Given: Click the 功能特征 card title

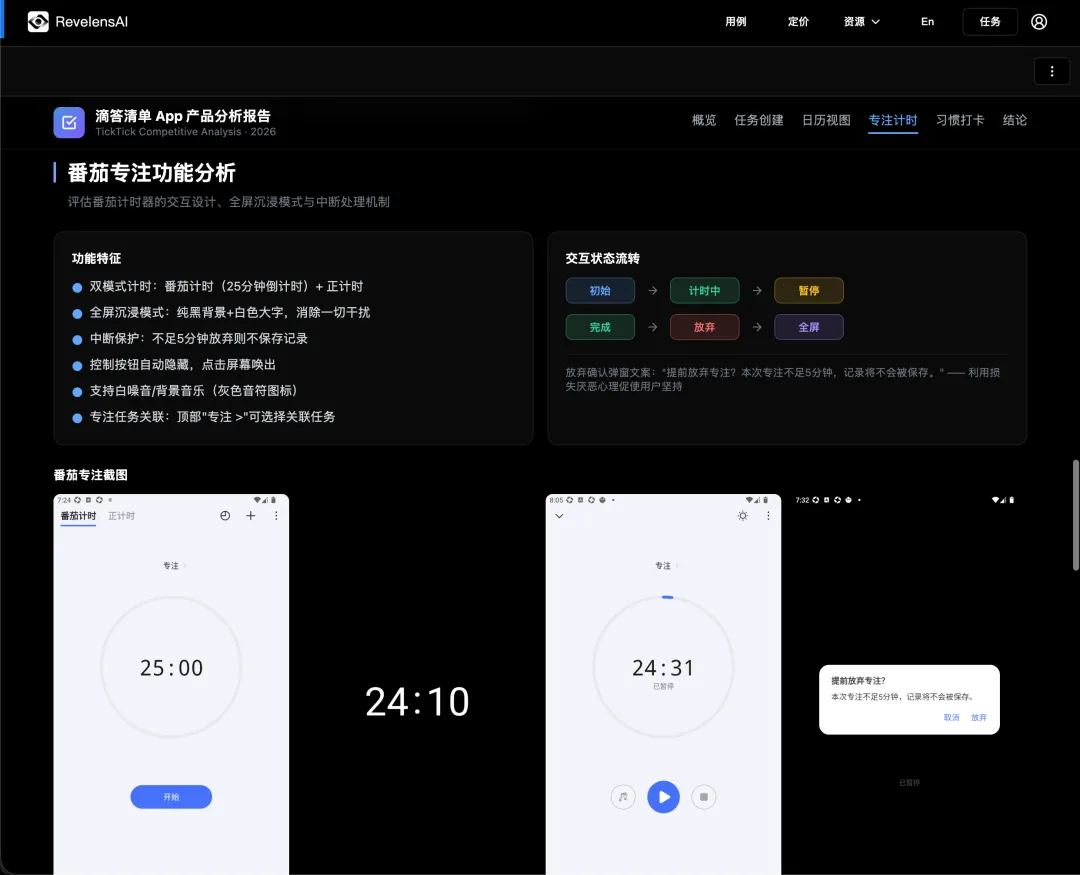Looking at the screenshot, I should 96,258.
